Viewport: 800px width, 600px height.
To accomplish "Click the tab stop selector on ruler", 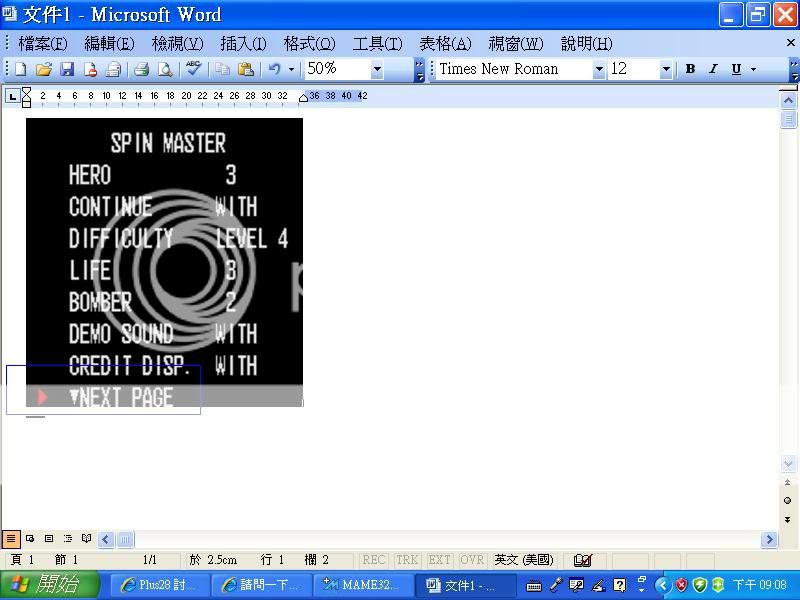I will pos(12,95).
